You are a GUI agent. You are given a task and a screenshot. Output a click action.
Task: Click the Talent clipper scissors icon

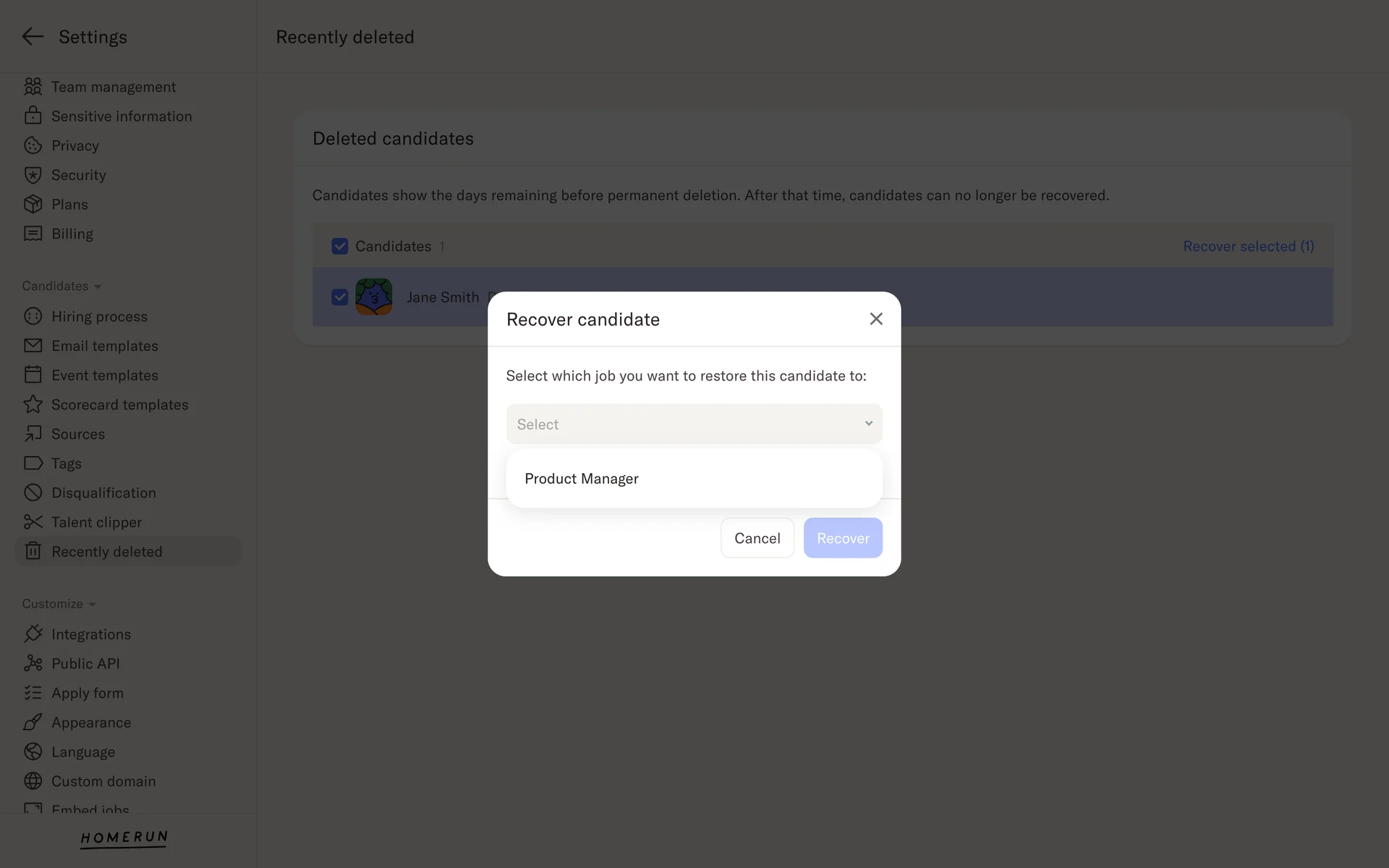click(33, 522)
